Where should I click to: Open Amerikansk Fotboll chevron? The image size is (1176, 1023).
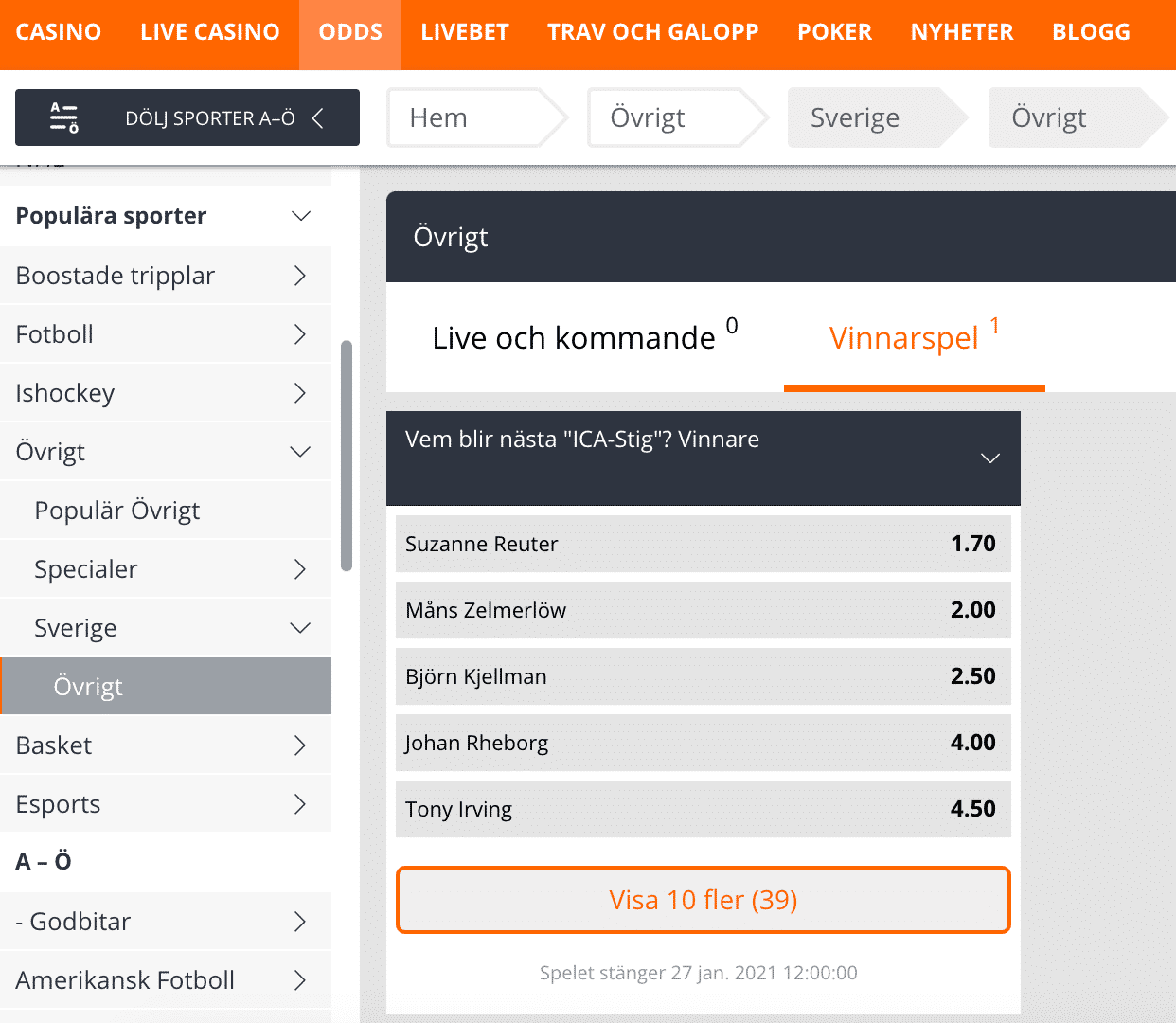300,980
